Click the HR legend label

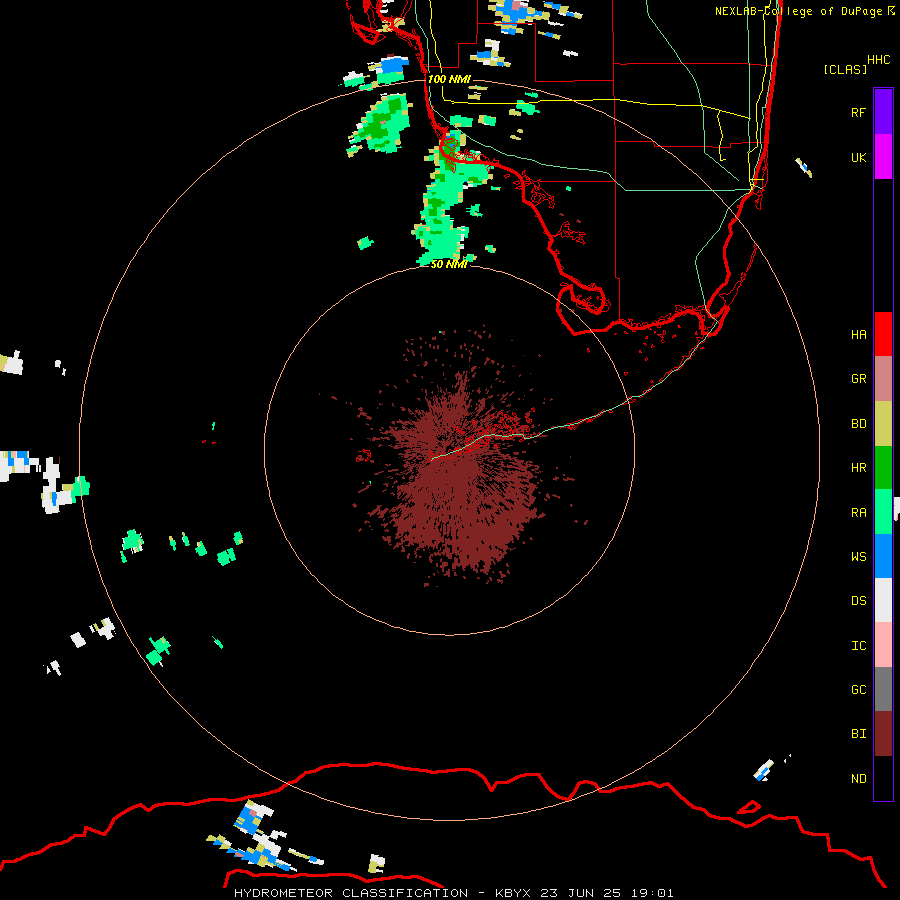[x=858, y=468]
